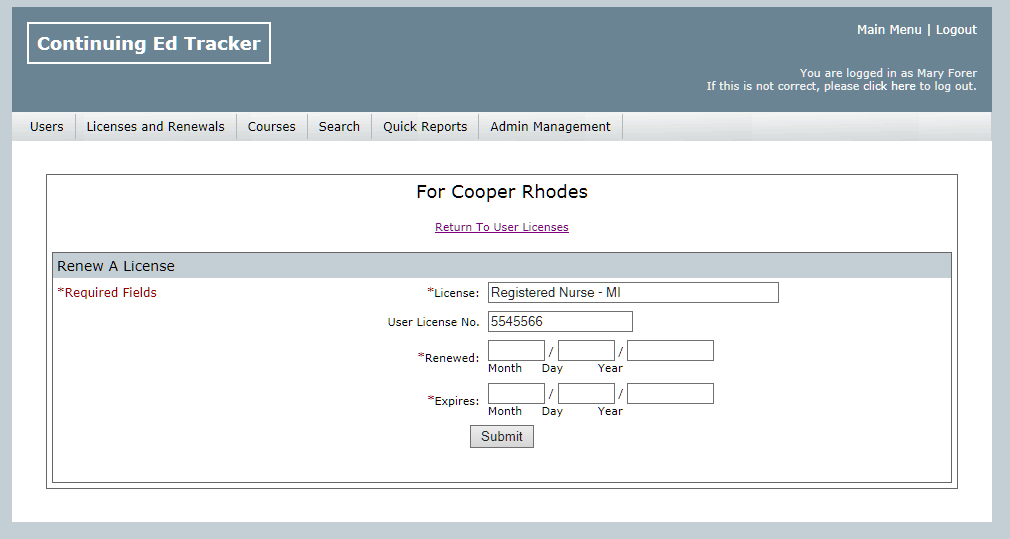
Task: Open Licenses and Renewals menu
Action: 155,127
